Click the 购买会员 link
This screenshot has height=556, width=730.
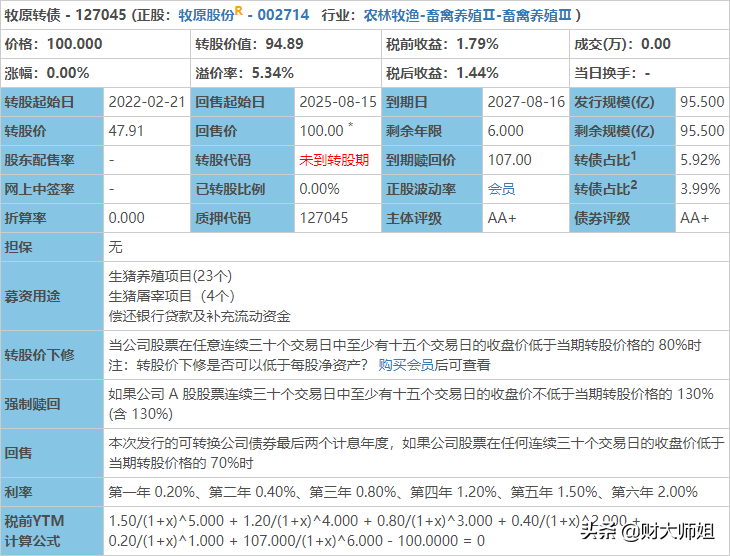[x=406, y=365]
